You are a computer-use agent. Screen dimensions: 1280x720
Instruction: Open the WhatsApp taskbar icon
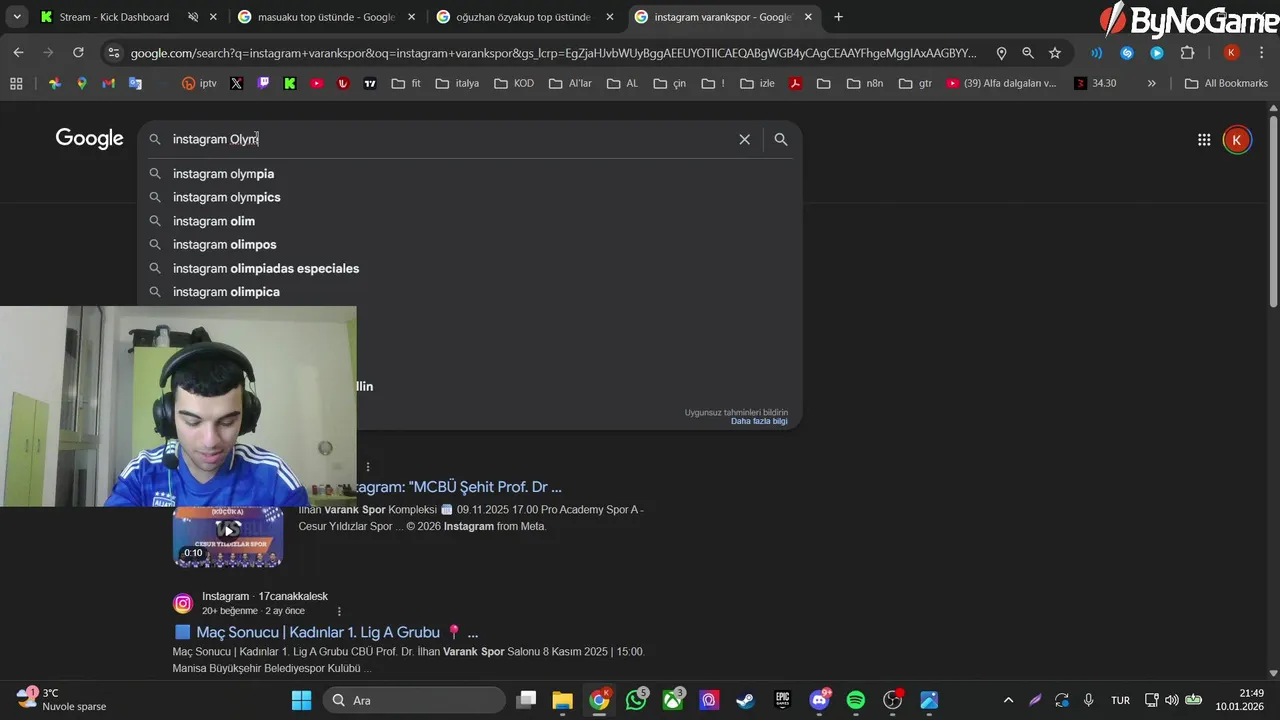636,700
